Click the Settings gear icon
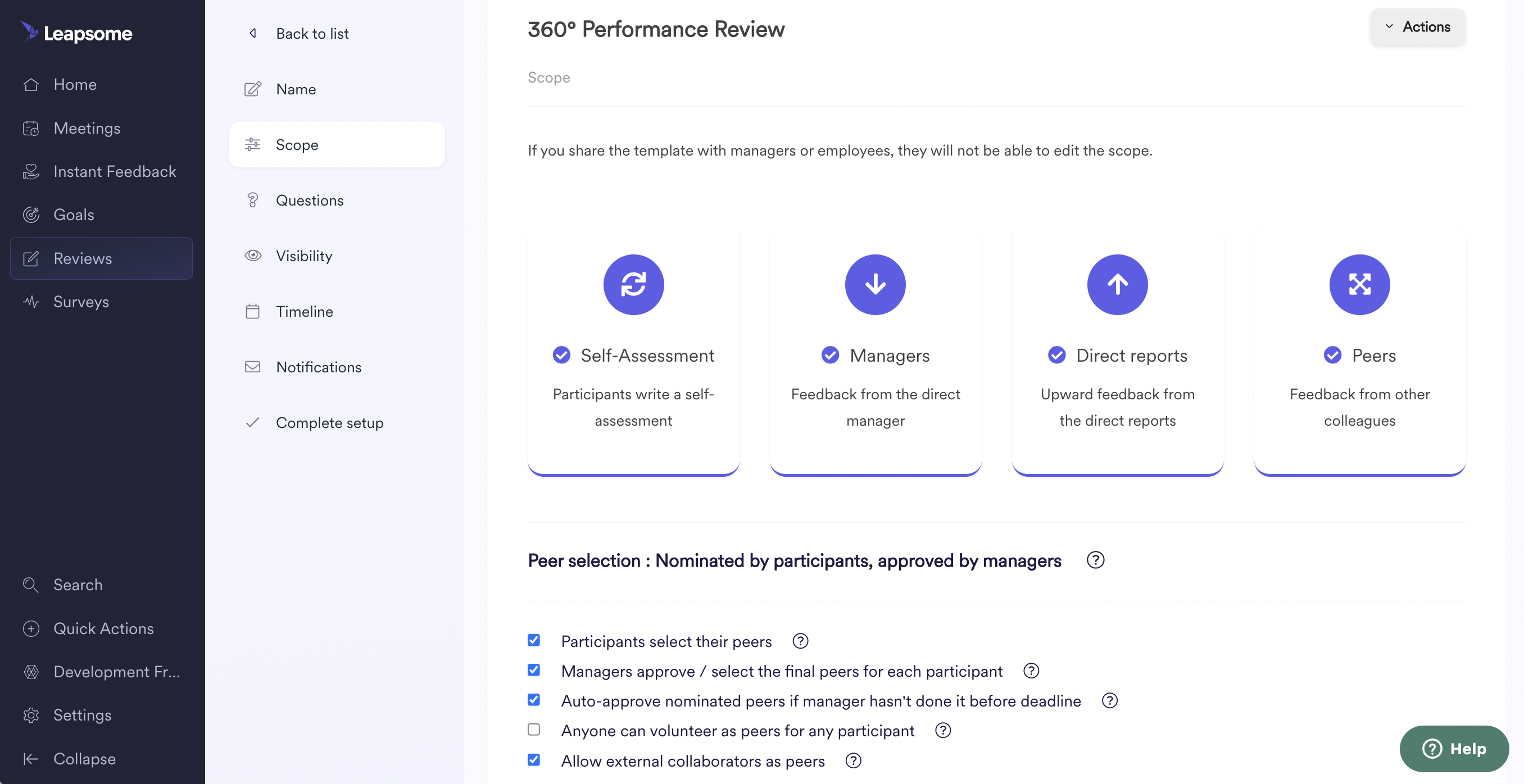The width and height of the screenshot is (1524, 784). (x=31, y=715)
